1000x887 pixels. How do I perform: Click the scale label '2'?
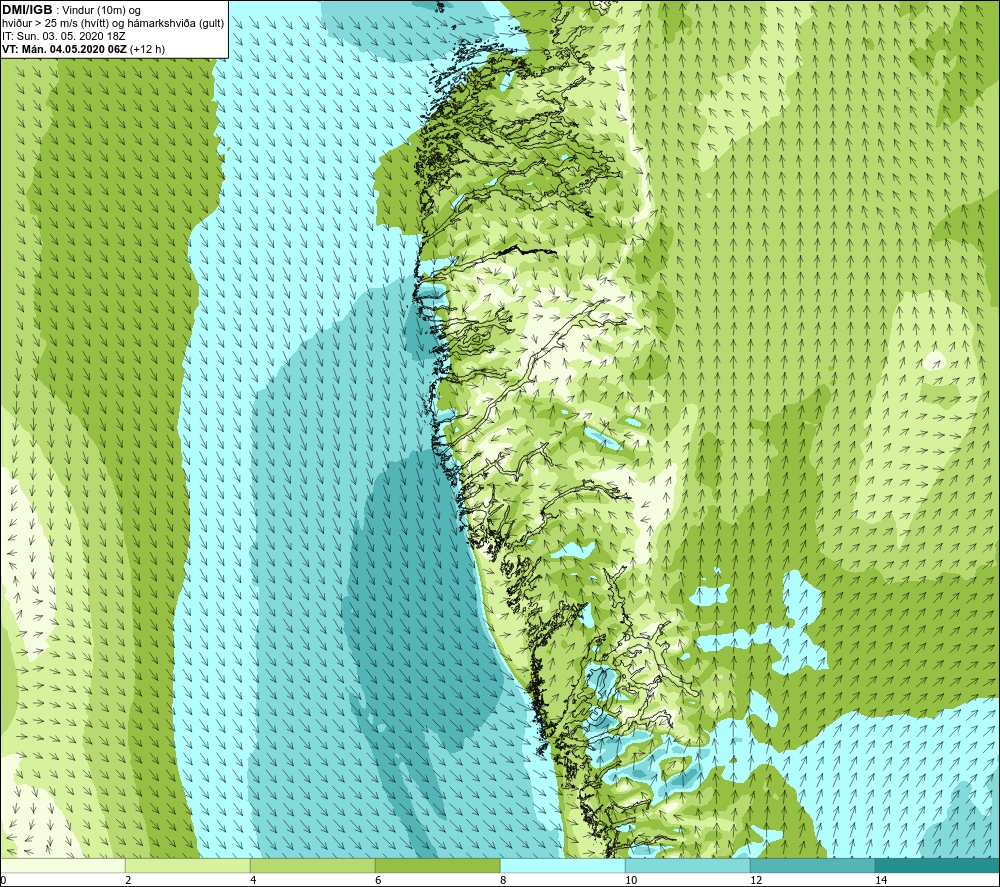pos(128,881)
